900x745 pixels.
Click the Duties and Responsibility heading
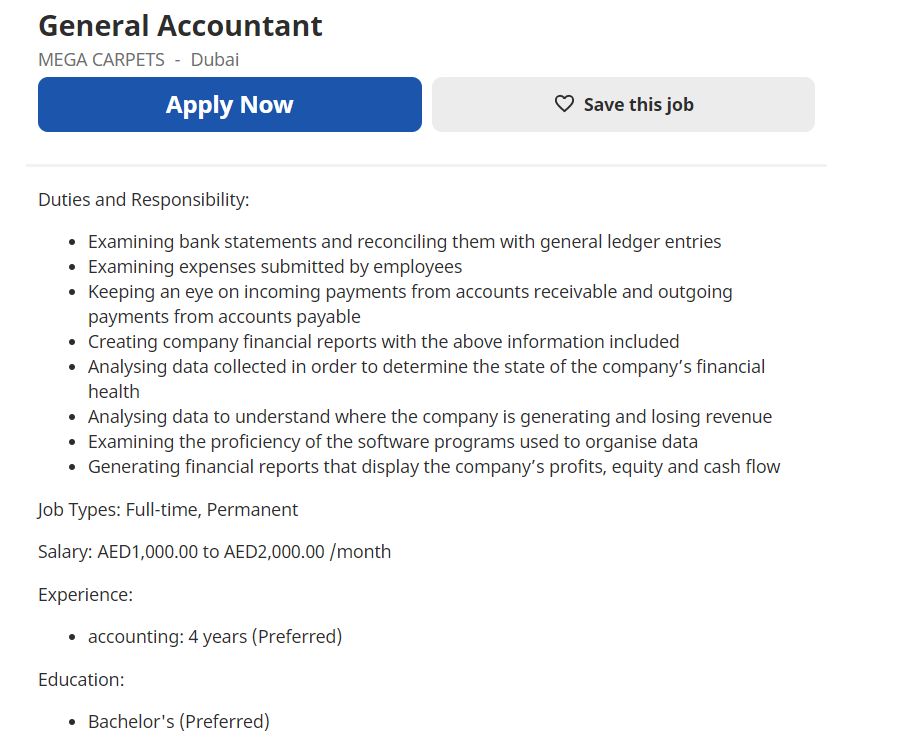[143, 199]
